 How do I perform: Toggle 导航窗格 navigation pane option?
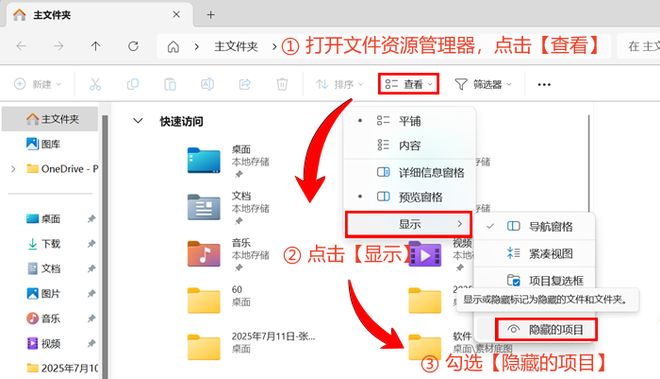[x=535, y=227]
